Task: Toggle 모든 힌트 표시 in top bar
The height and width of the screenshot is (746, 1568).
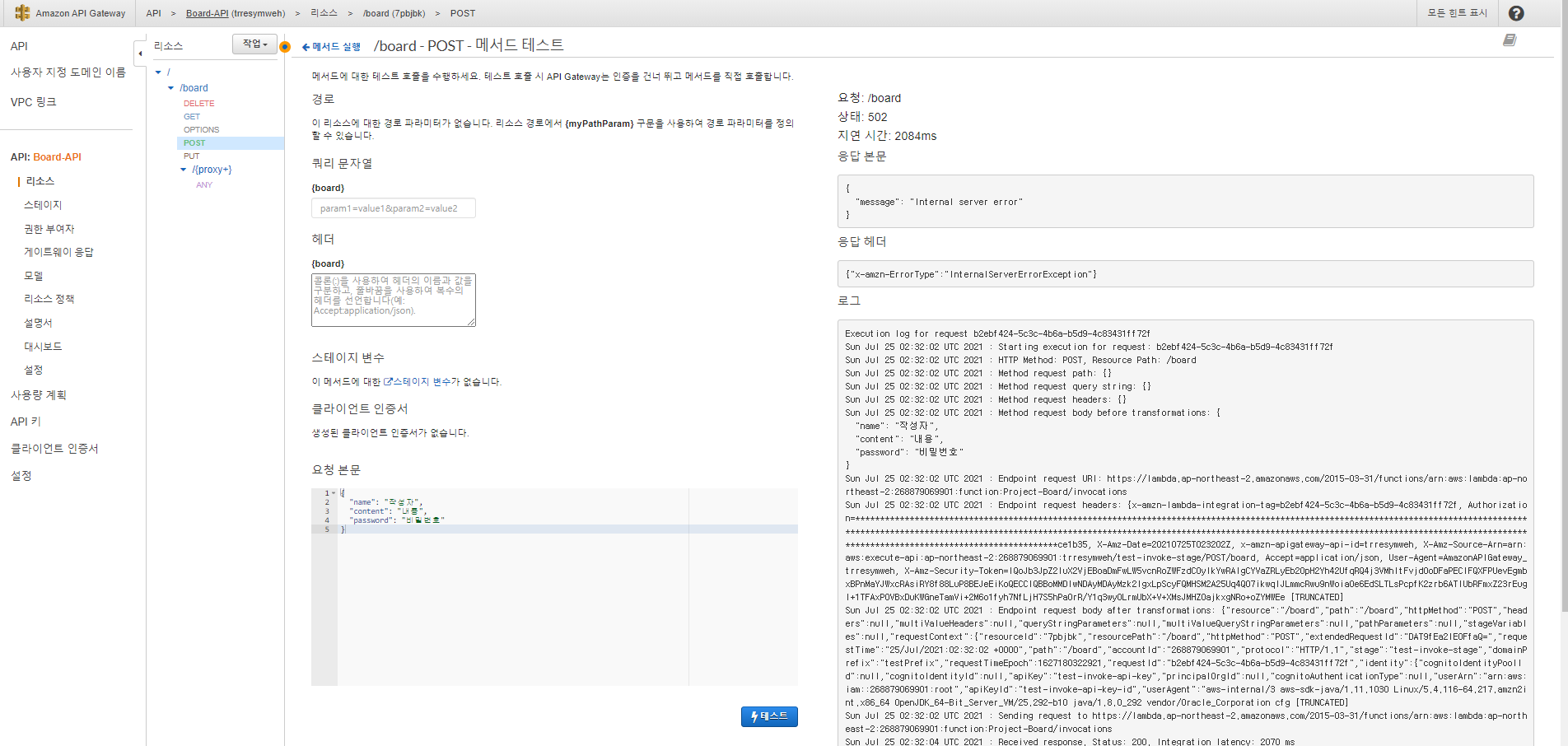Action: point(1457,13)
